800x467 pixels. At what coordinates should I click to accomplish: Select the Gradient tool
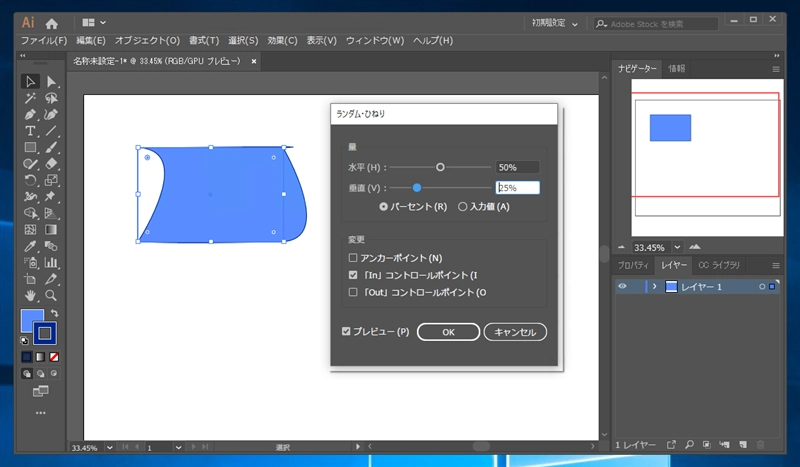pos(51,230)
